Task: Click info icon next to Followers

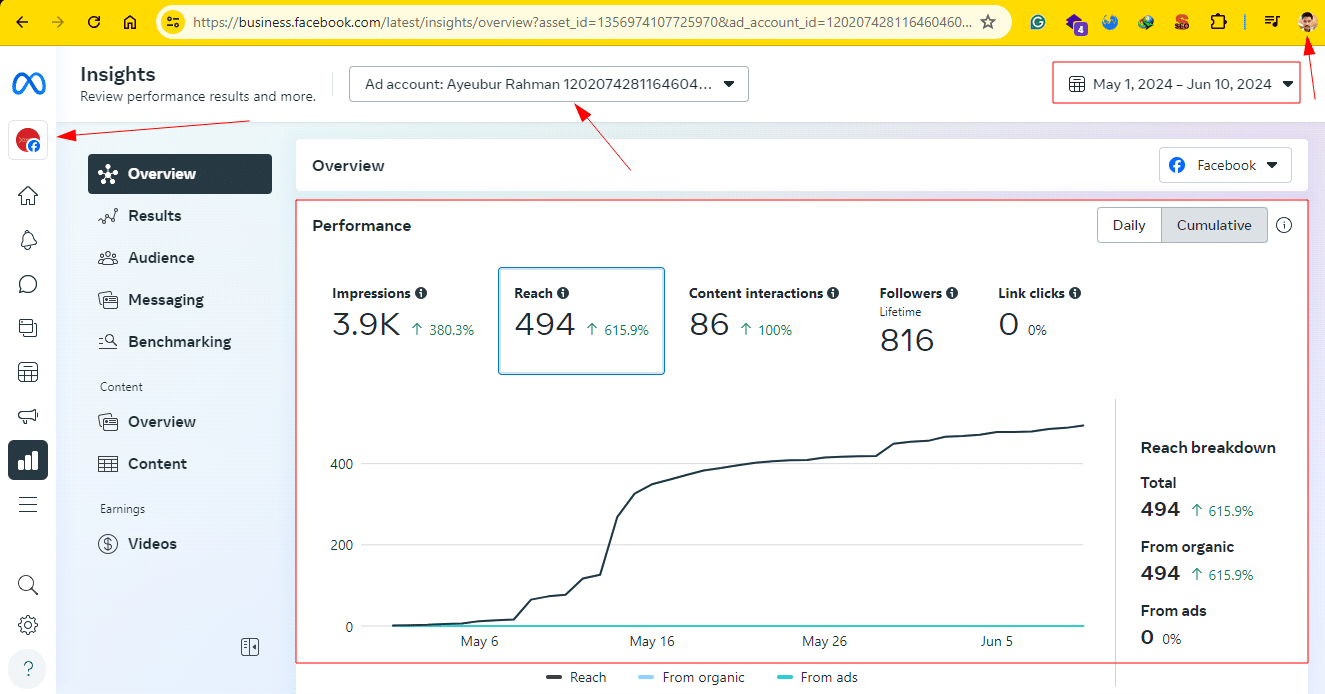Action: [x=952, y=293]
